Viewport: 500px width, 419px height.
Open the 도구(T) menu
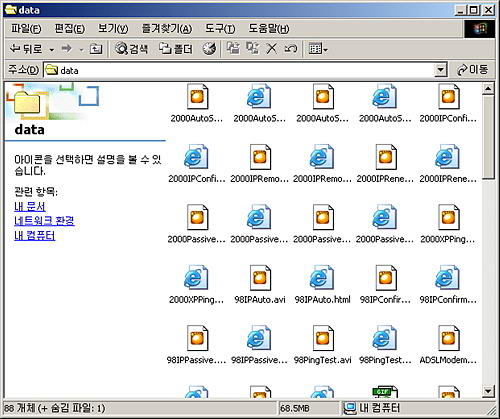pos(220,29)
